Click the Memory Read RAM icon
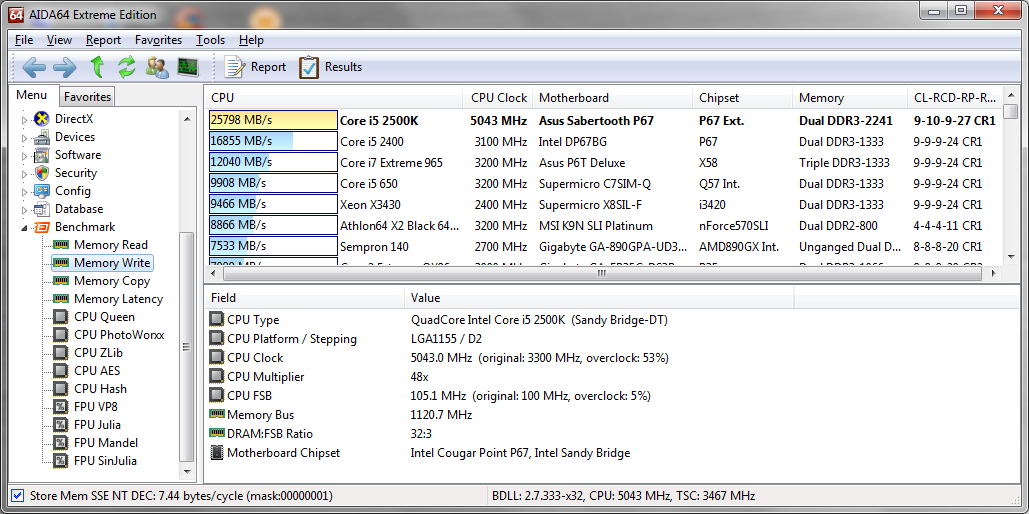The height and width of the screenshot is (514, 1029). pyautogui.click(x=61, y=245)
